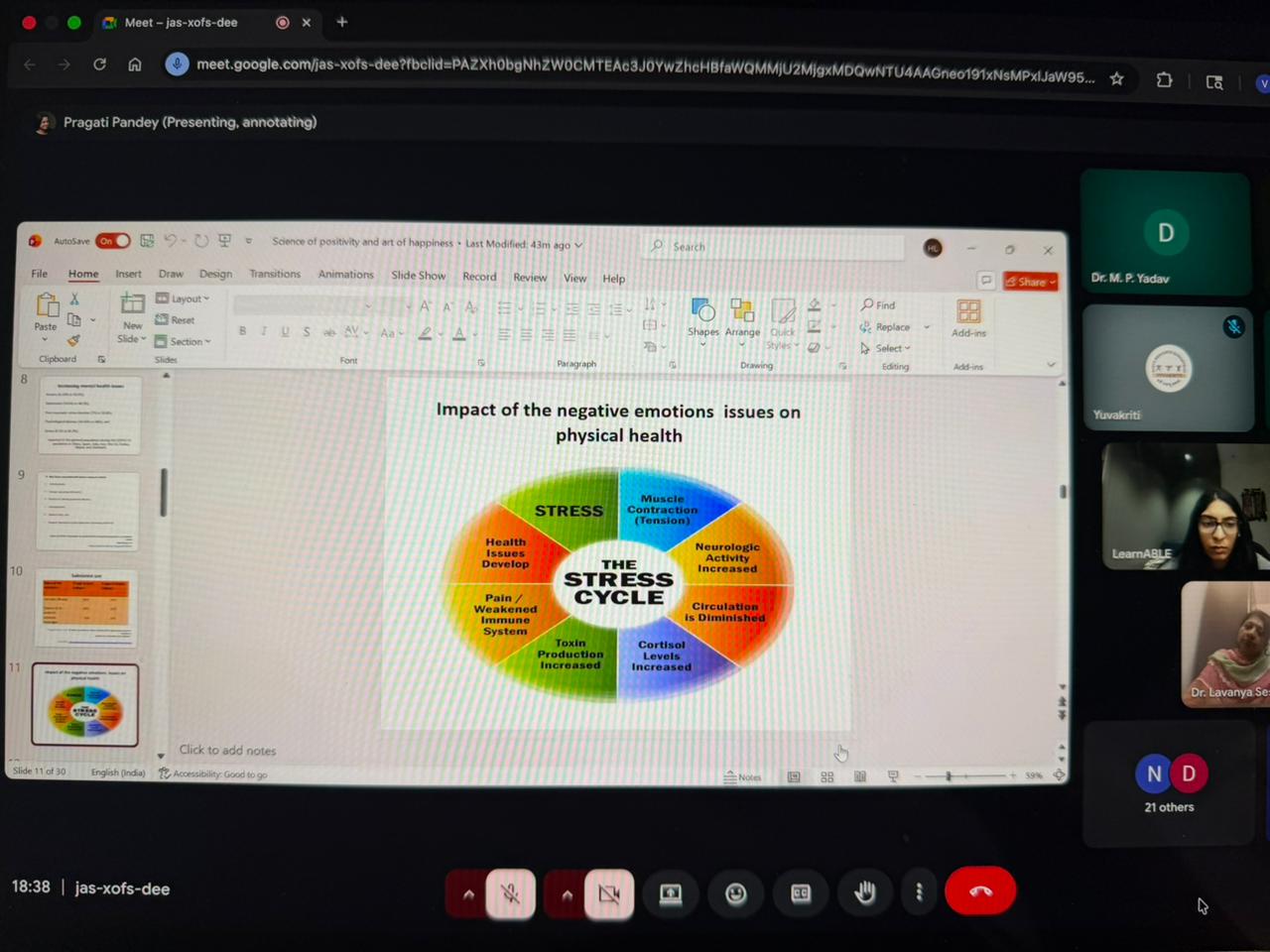Toggle Bold formatting
Screen dimensions: 1270x952
click(x=242, y=331)
